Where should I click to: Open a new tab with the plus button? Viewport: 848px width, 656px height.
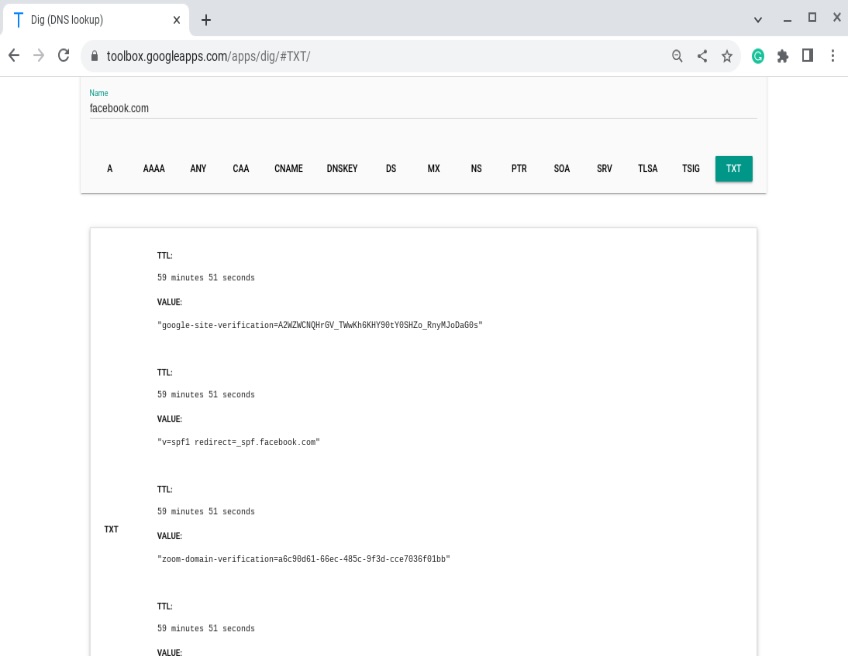(x=206, y=20)
